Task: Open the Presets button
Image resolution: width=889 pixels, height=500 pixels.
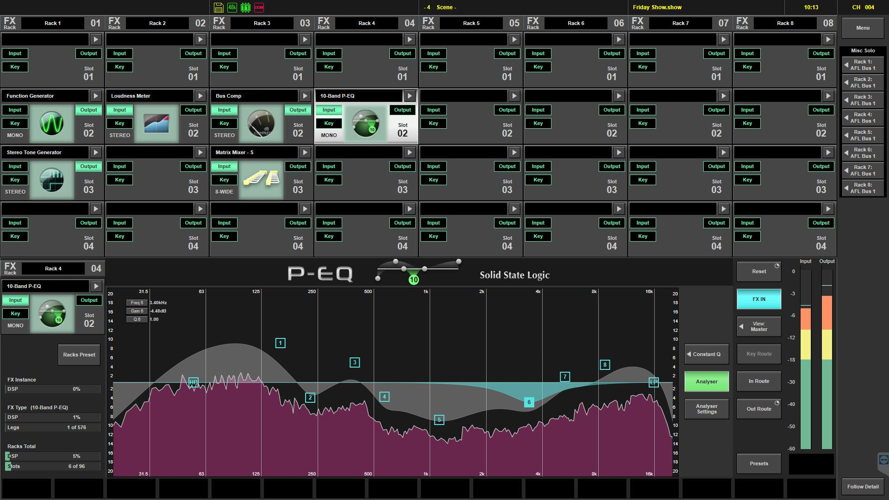Action: (x=759, y=464)
